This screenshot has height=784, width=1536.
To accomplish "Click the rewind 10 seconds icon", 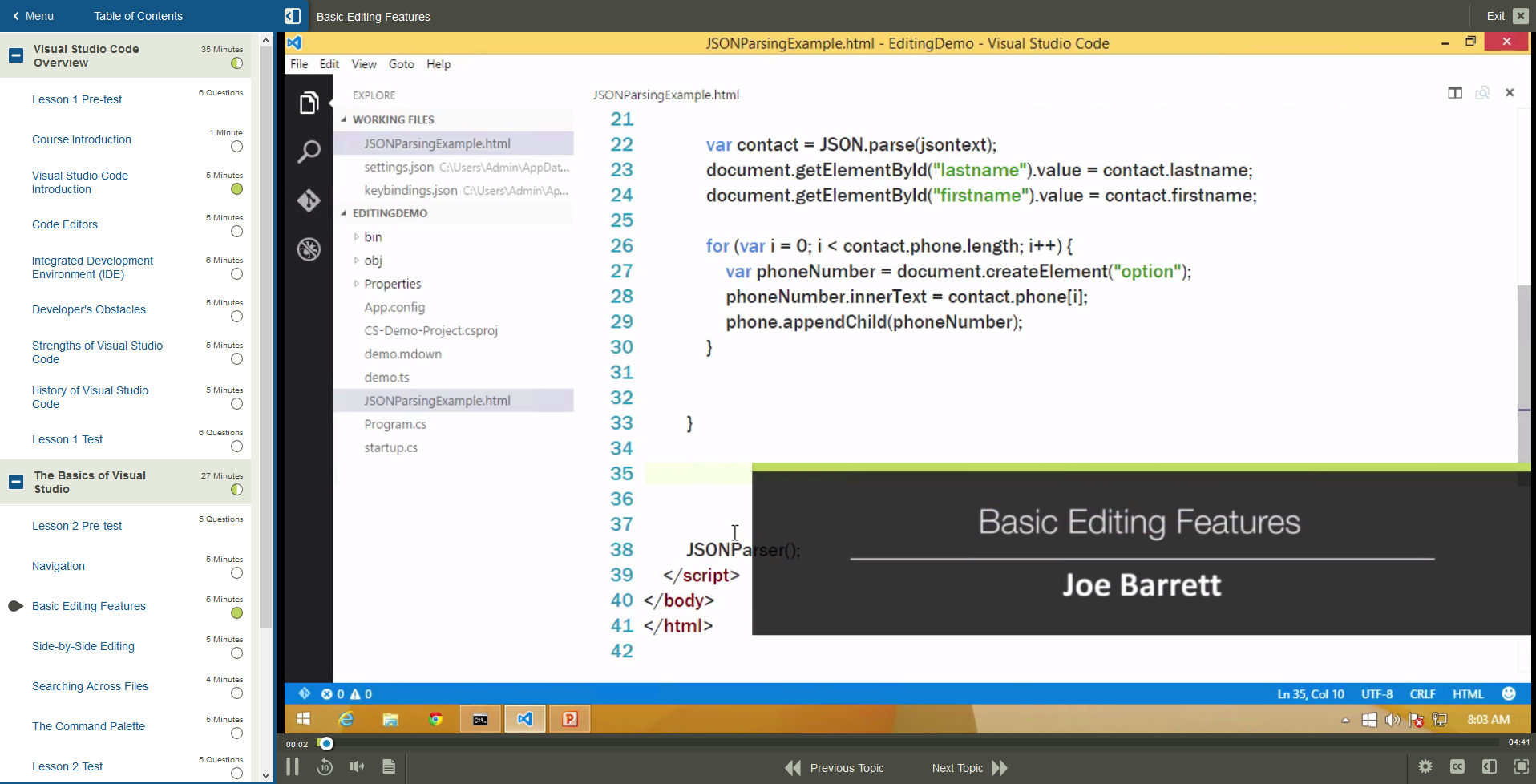I will [x=325, y=767].
